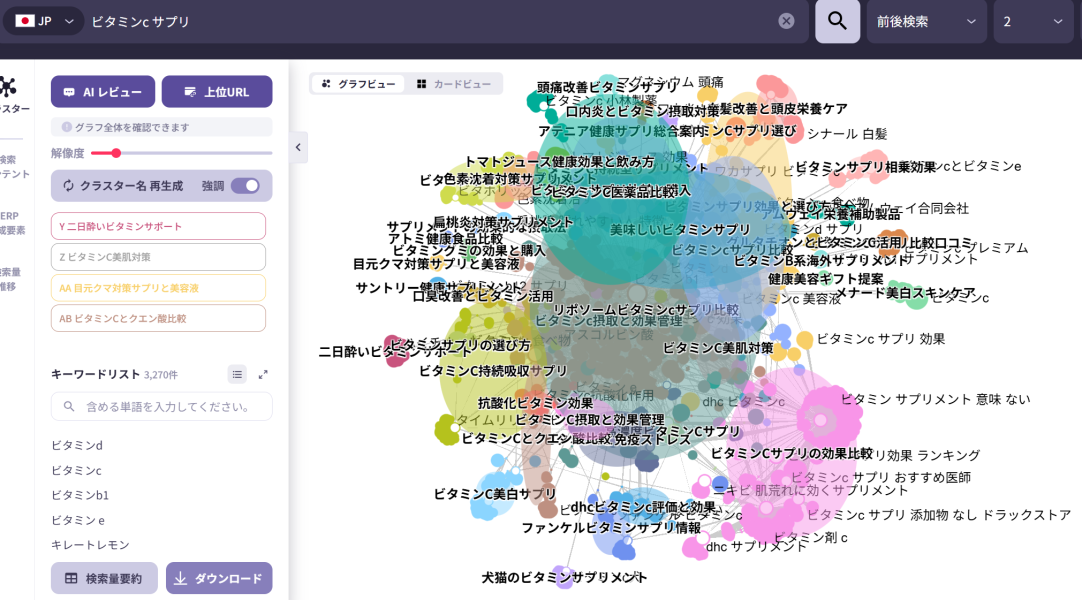Adjust the 解像度 slider handle

(117, 153)
